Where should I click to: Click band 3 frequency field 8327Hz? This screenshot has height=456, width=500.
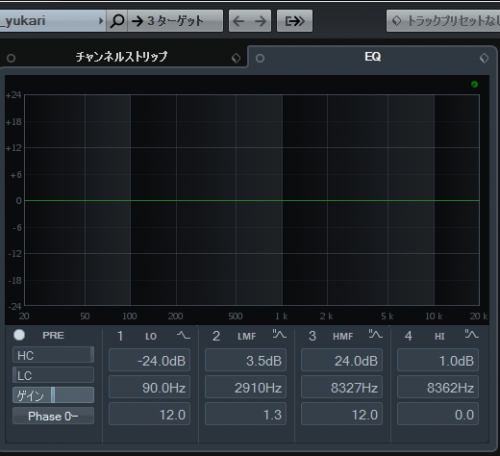click(x=342, y=387)
